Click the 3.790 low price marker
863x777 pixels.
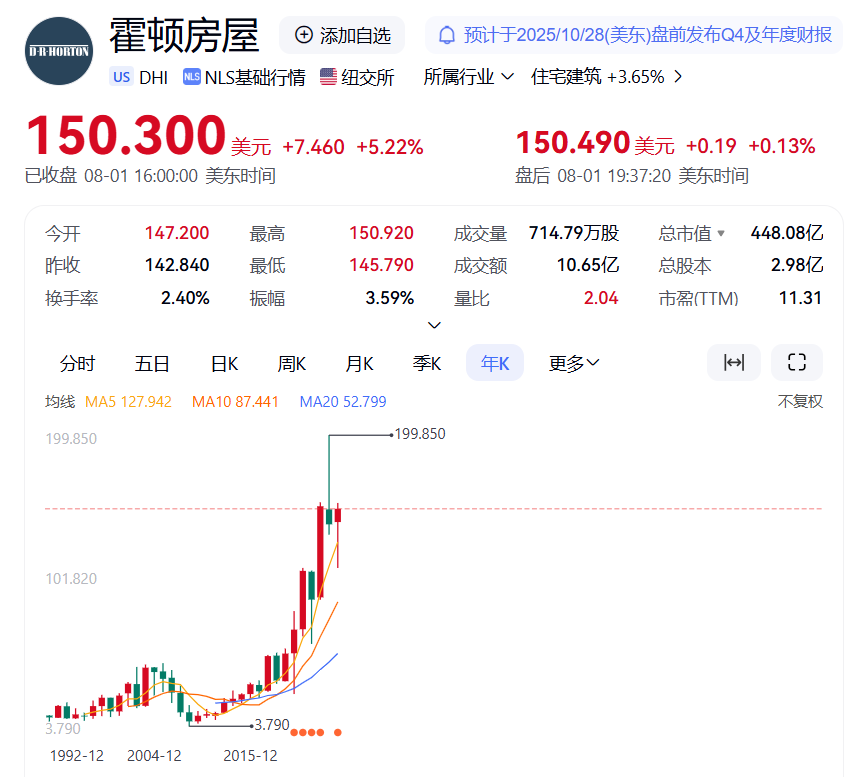click(272, 725)
